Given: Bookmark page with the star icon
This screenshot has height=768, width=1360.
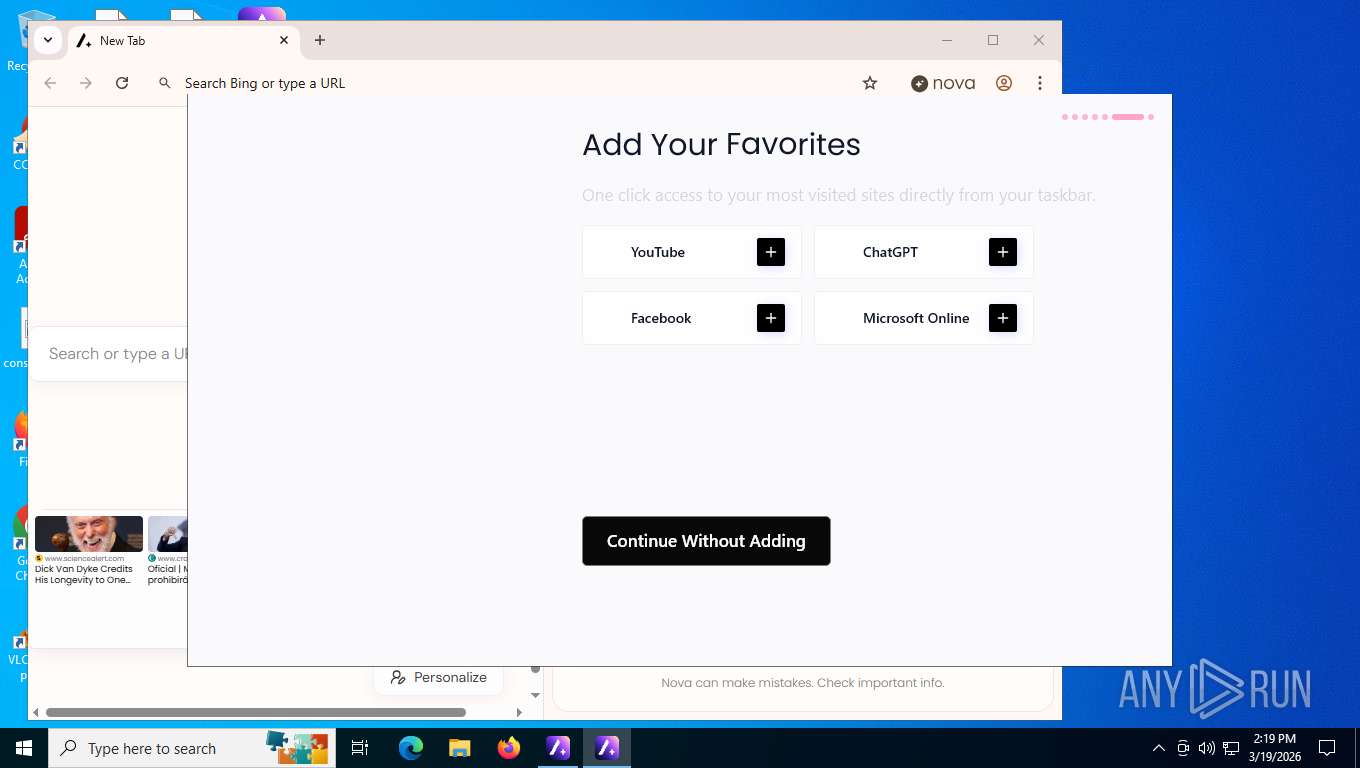Looking at the screenshot, I should point(870,83).
